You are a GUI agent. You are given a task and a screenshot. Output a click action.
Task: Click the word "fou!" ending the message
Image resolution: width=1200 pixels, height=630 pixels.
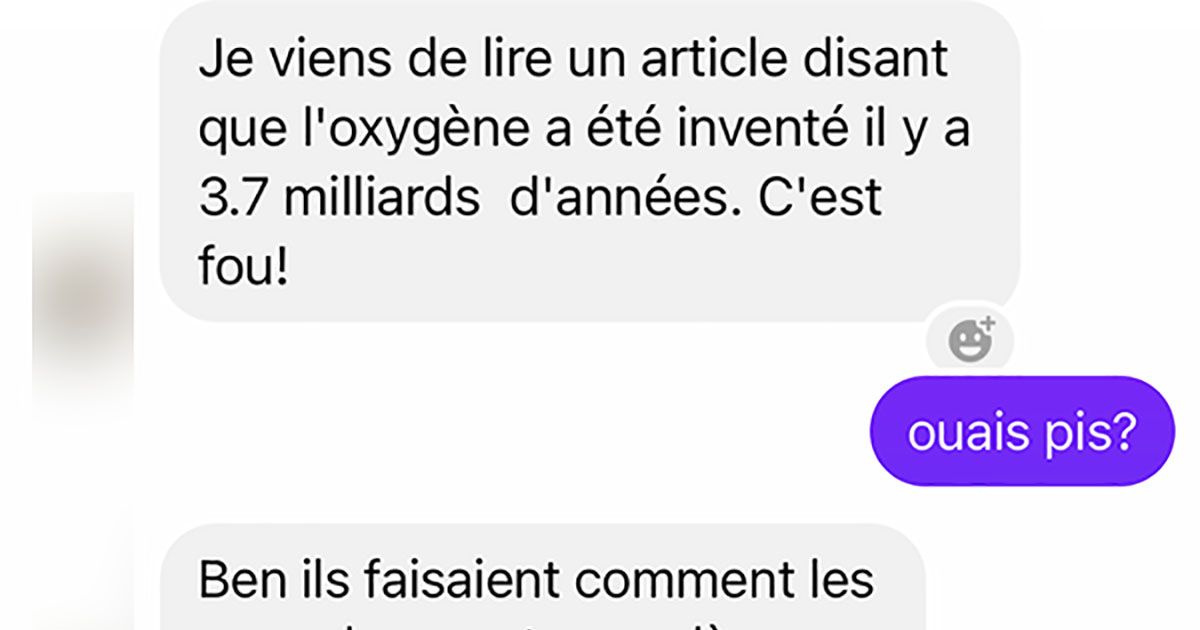pyautogui.click(x=243, y=267)
